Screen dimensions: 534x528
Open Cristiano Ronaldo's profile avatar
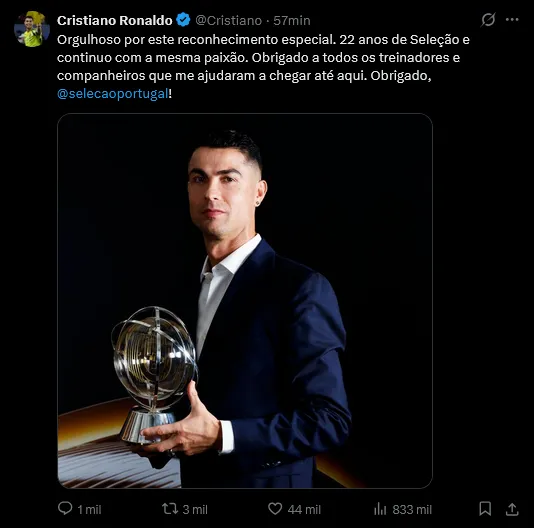pos(32,29)
